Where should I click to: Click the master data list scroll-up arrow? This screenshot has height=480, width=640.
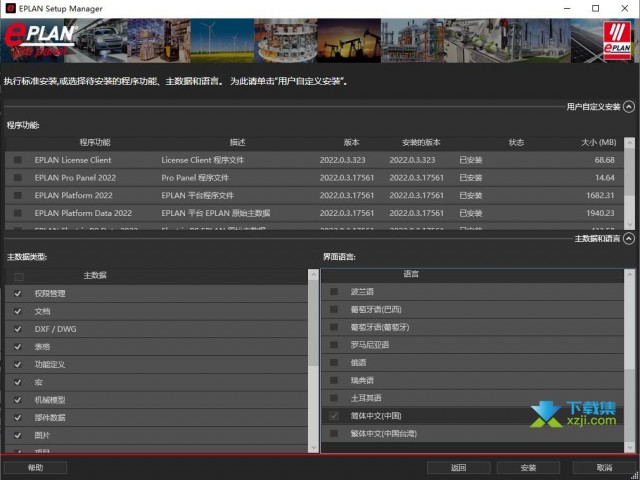click(x=313, y=274)
